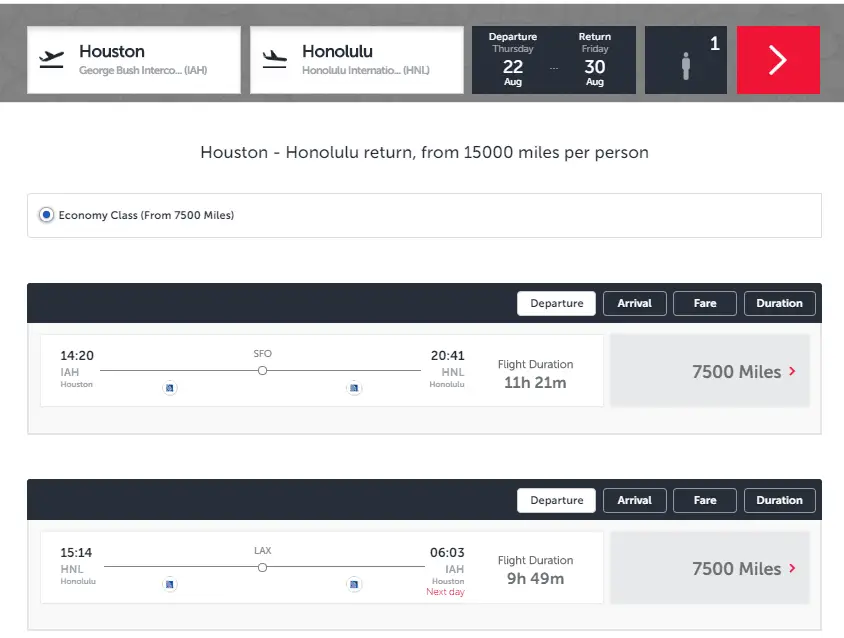This screenshot has width=844, height=638.
Task: Select the Economy Class radio button
Action: coord(46,215)
